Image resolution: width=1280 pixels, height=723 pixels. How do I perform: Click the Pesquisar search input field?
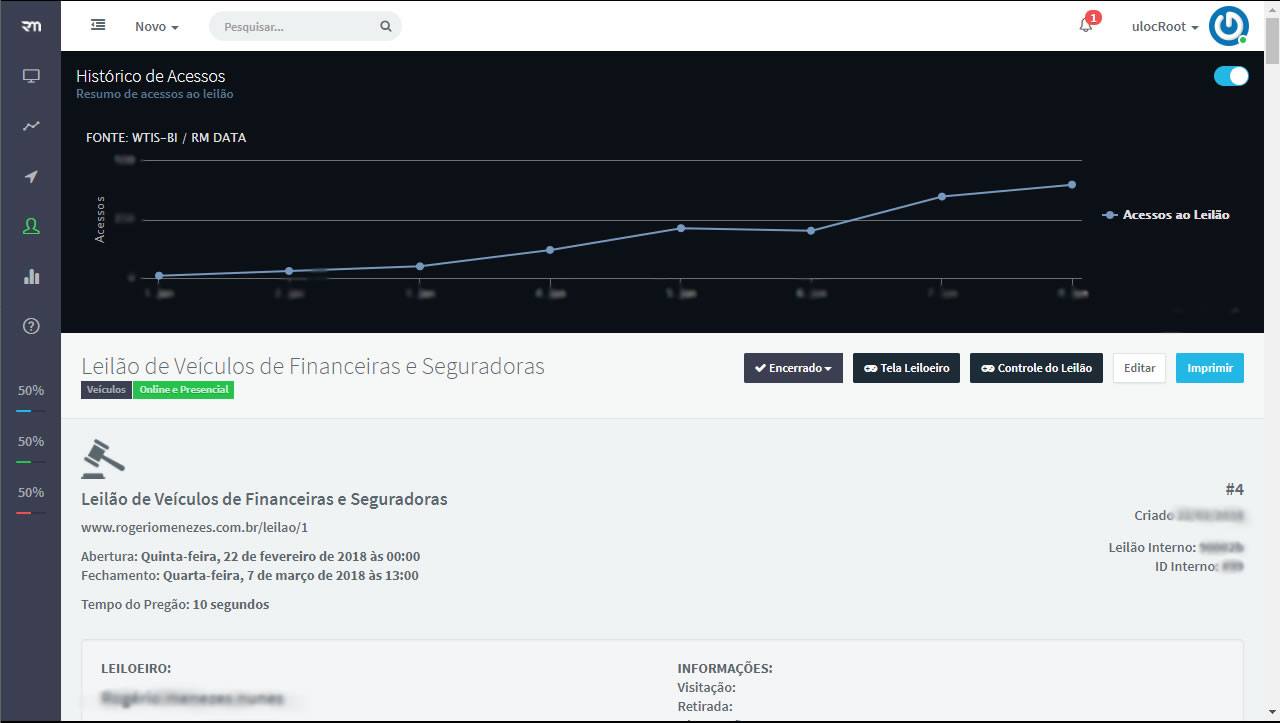pos(298,27)
